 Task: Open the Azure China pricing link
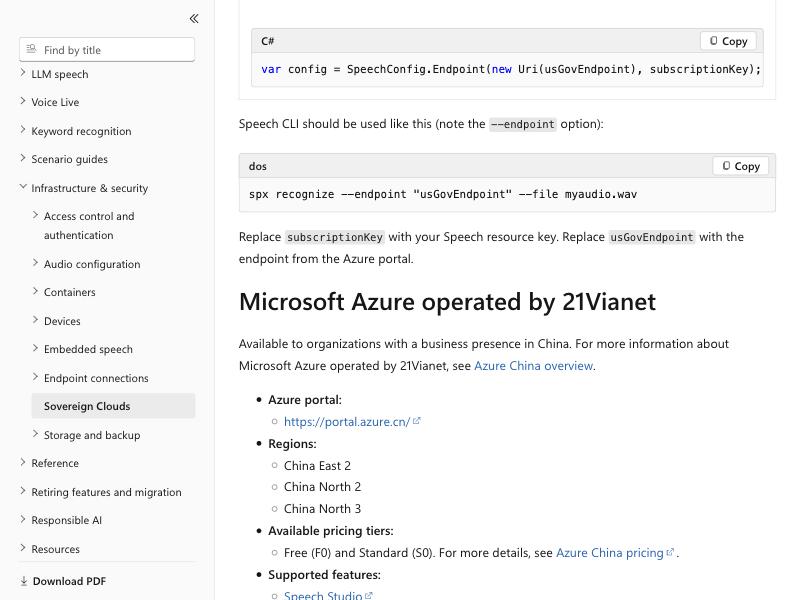pos(615,553)
